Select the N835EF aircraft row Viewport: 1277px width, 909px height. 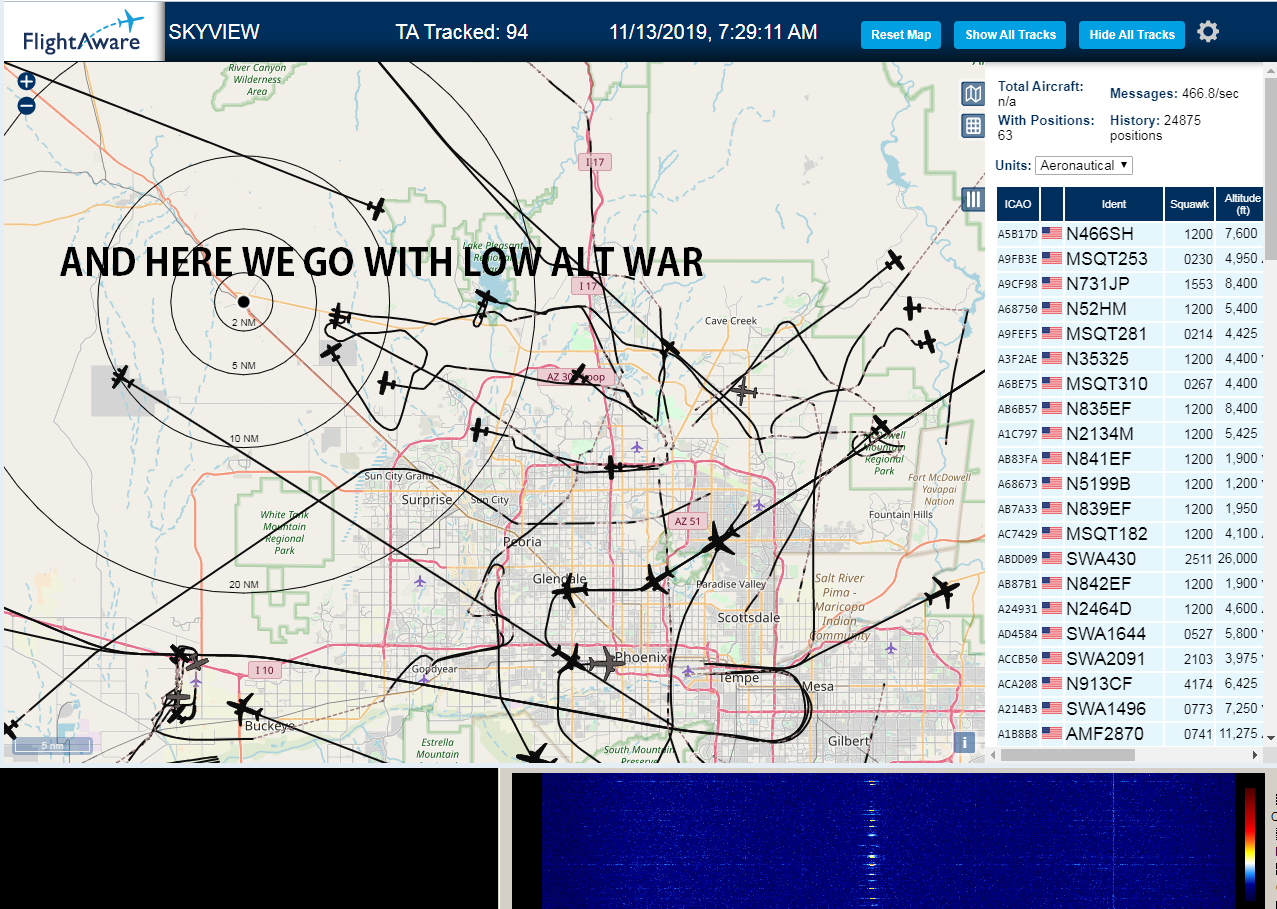tap(1131, 408)
